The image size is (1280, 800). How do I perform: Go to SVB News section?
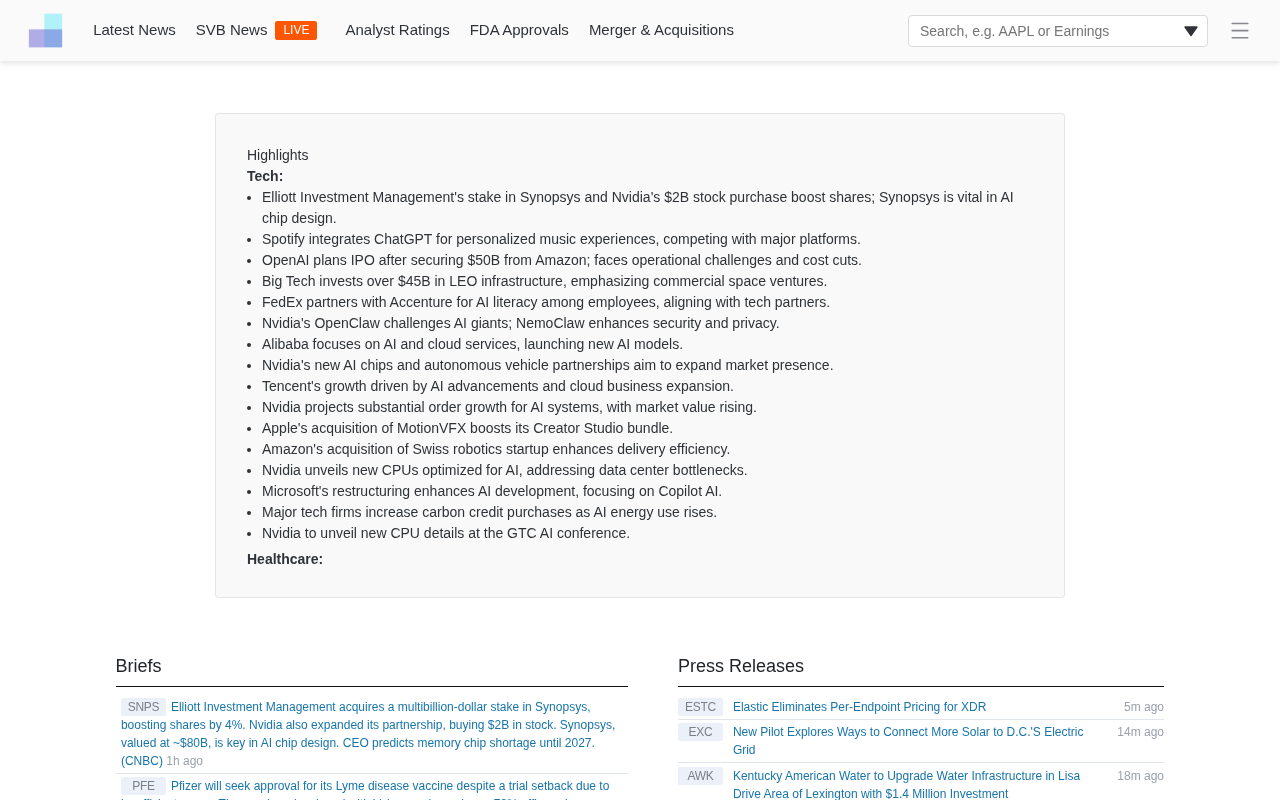(x=231, y=30)
